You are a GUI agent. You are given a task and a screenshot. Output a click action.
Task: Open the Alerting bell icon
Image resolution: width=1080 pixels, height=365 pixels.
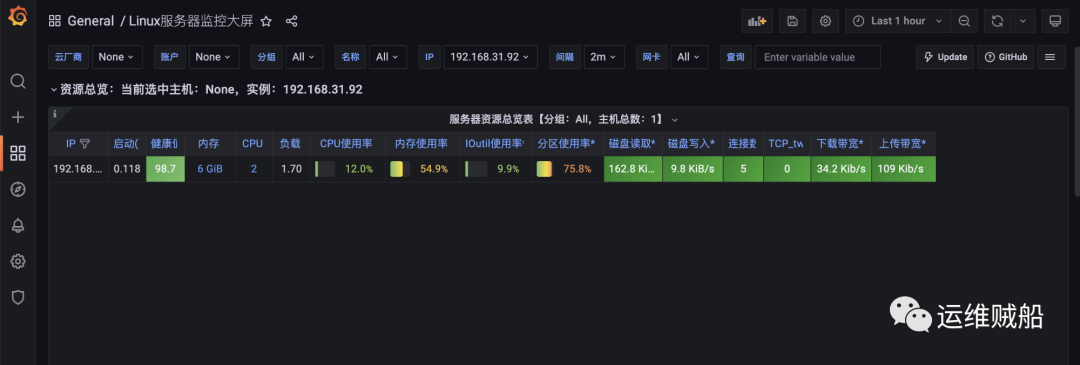click(18, 225)
